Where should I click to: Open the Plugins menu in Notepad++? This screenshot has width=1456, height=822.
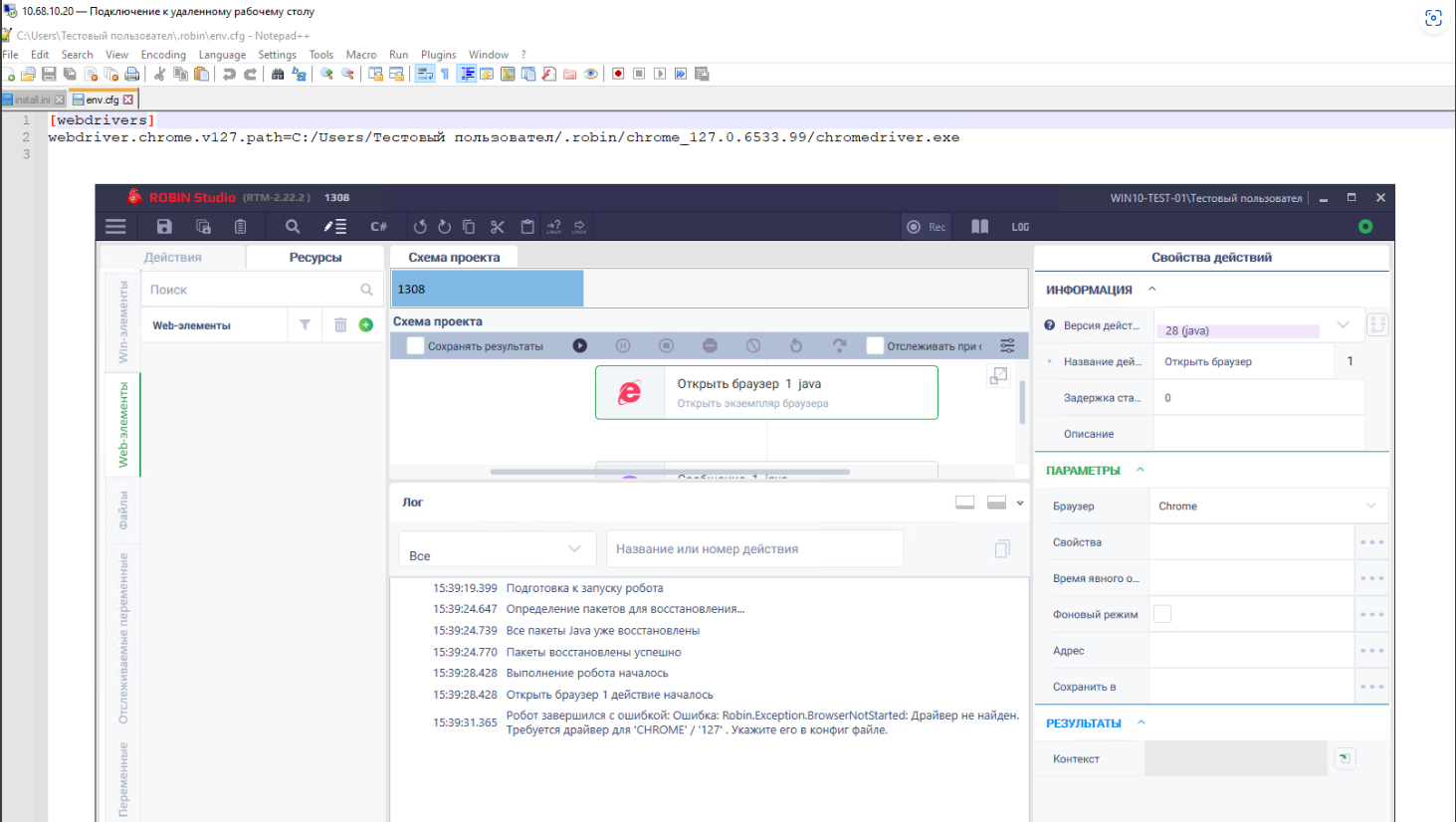tap(438, 55)
